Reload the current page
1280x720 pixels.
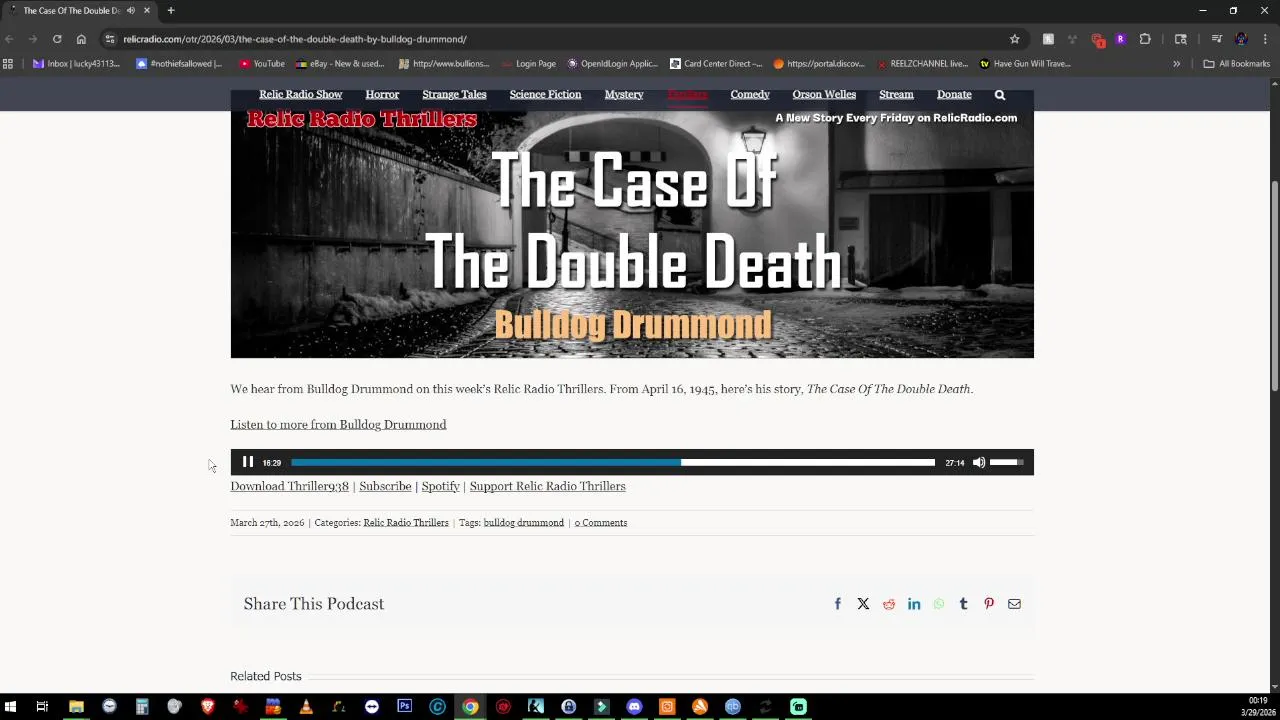coord(57,39)
